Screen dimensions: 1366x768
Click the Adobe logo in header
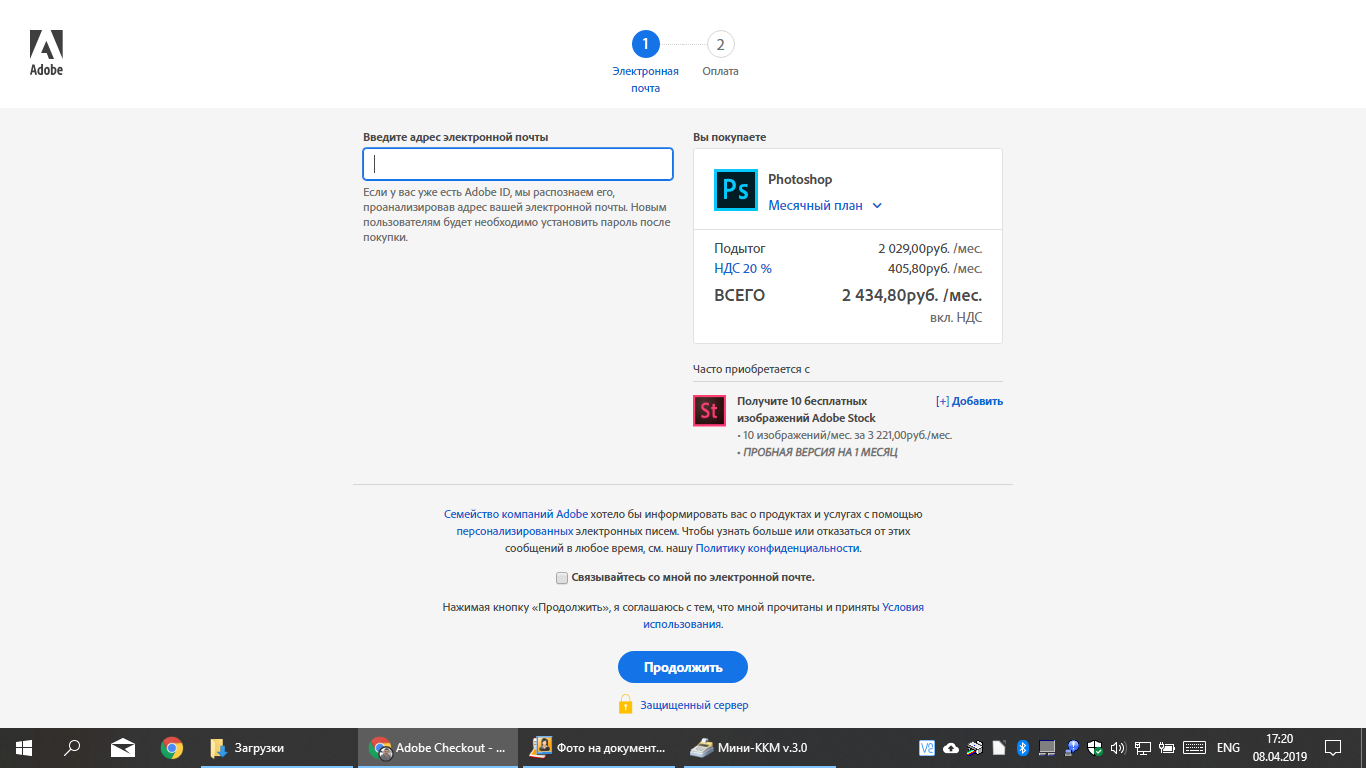(46, 53)
